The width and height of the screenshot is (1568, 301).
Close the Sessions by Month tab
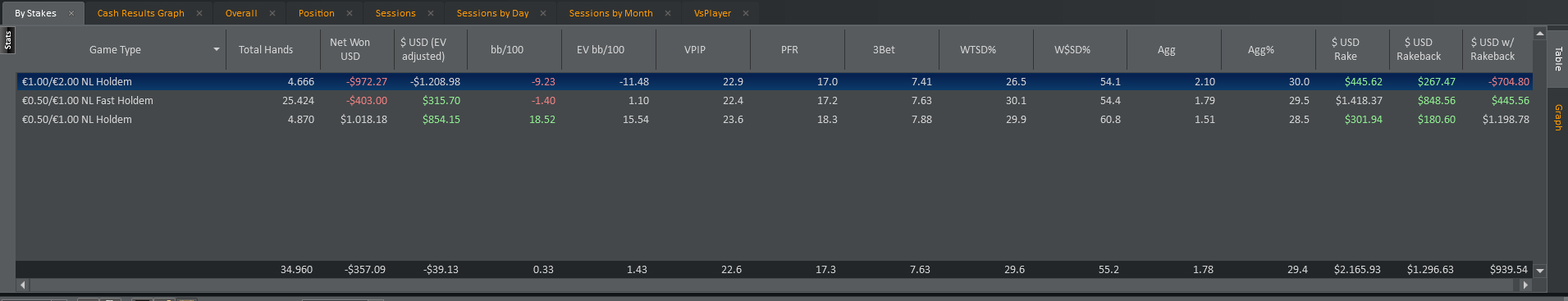[668, 13]
